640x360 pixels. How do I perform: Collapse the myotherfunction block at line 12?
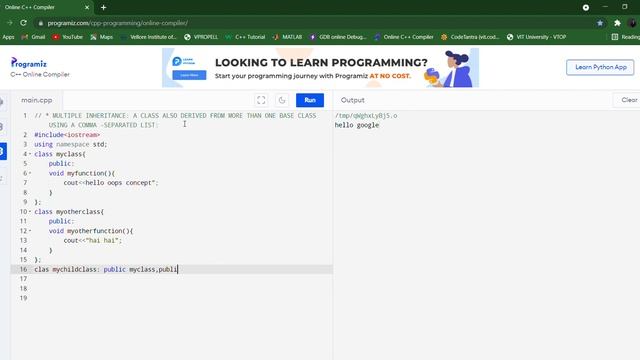[x=30, y=231]
